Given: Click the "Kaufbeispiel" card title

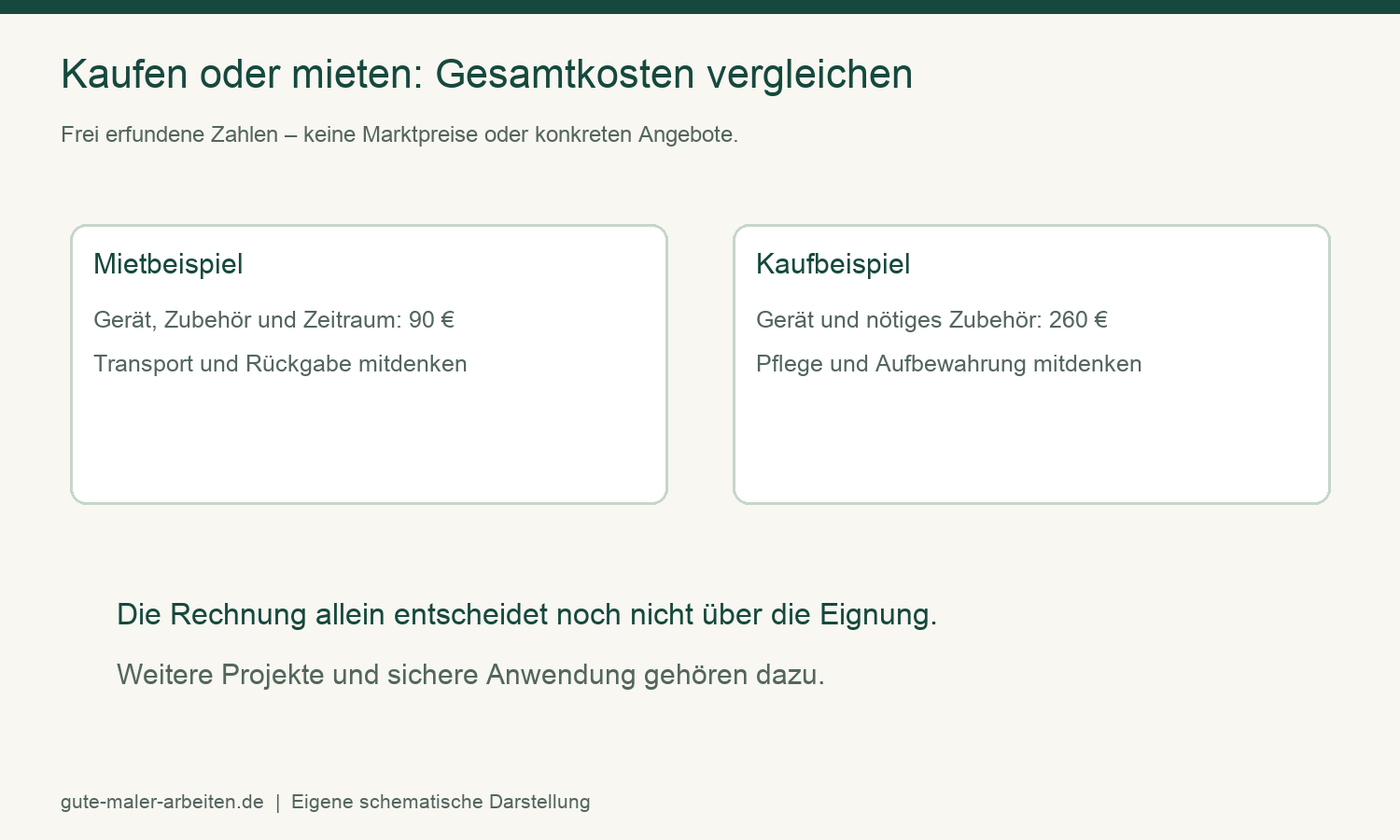Looking at the screenshot, I should pos(833,264).
